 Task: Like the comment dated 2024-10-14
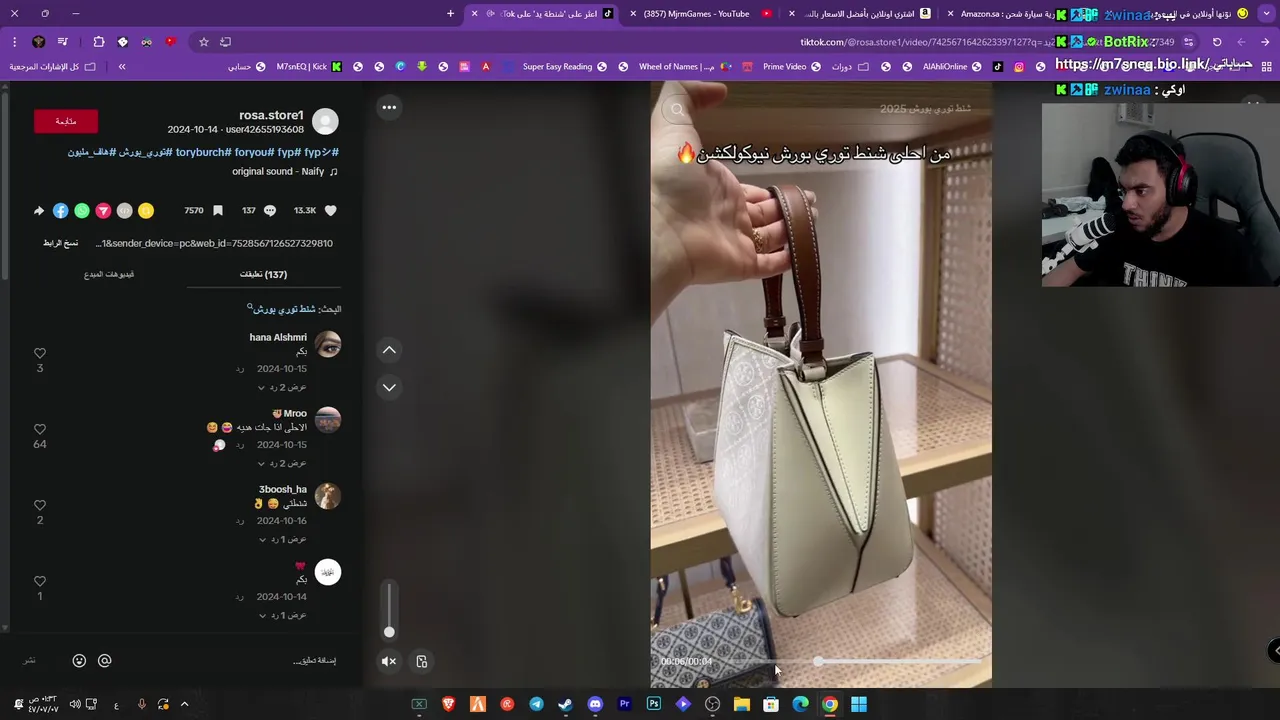40,581
